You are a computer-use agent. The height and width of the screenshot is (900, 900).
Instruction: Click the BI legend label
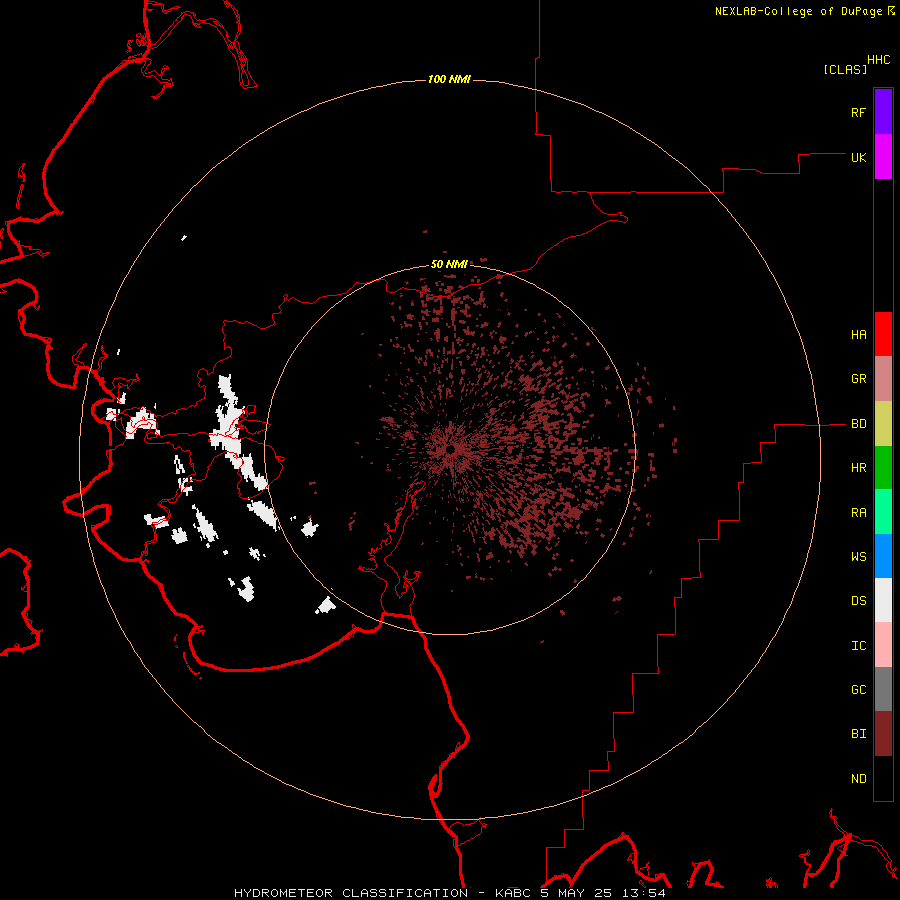pos(858,734)
